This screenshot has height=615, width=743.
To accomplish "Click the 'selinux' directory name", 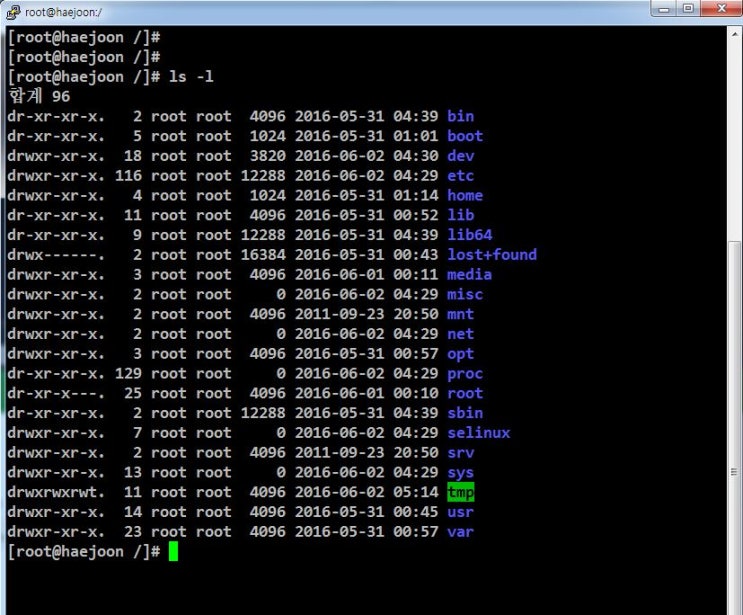I will pyautogui.click(x=479, y=433).
